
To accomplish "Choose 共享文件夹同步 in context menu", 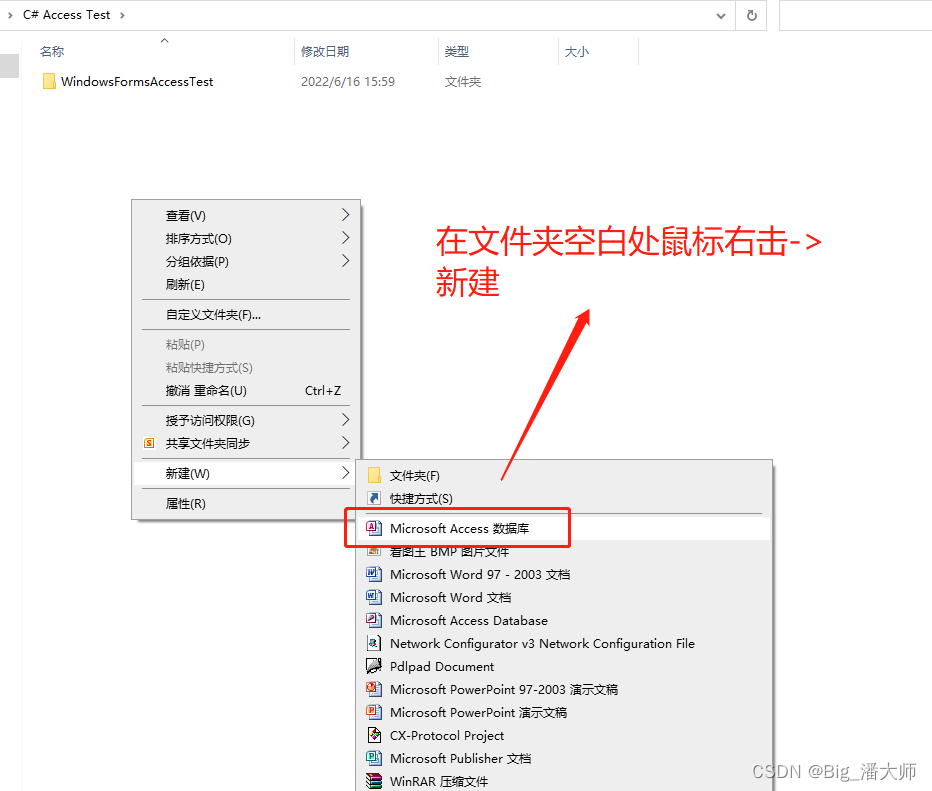I will pyautogui.click(x=245, y=443).
